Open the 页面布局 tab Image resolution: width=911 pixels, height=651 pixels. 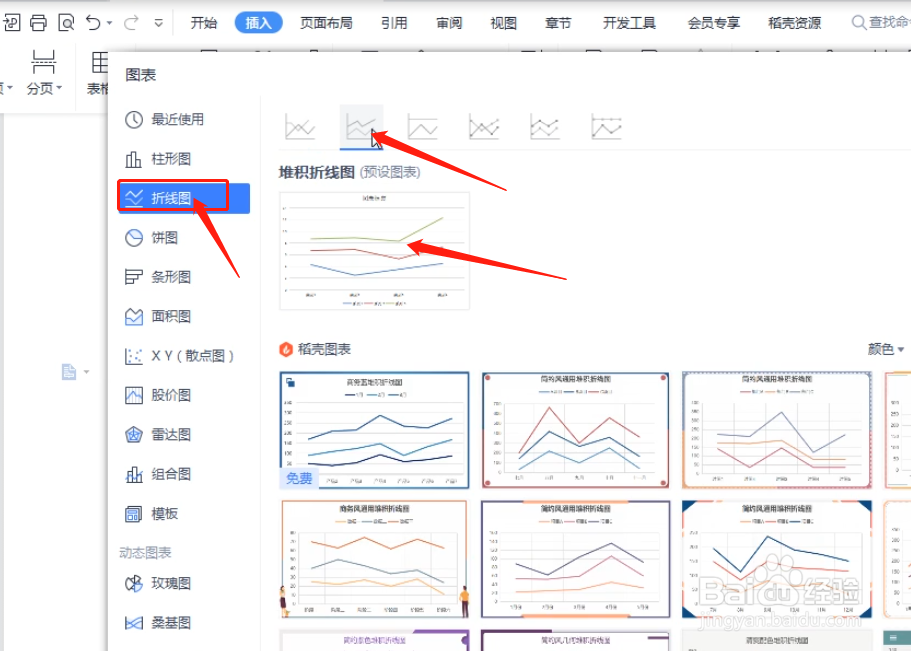coord(326,23)
